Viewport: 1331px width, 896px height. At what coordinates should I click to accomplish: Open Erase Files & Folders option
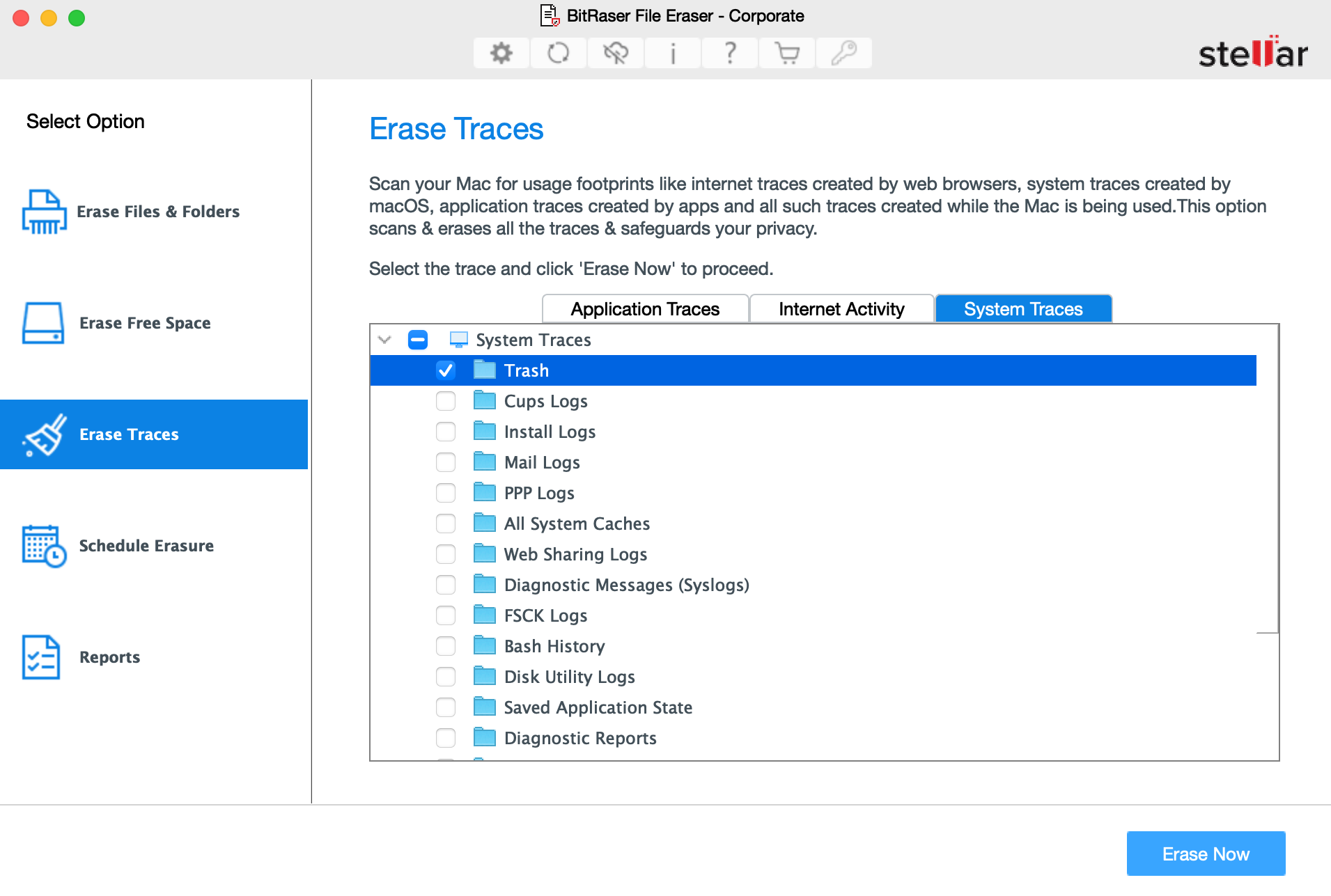(154, 212)
